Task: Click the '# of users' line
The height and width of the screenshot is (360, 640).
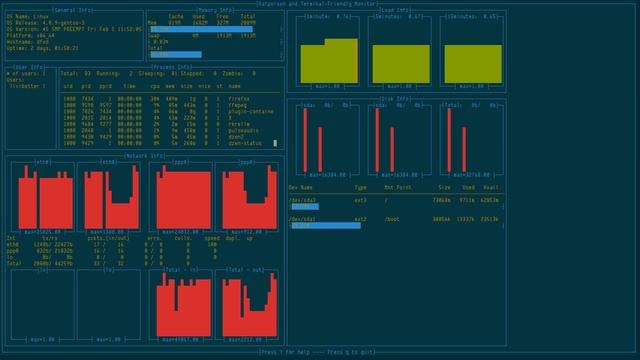Action: (27, 74)
